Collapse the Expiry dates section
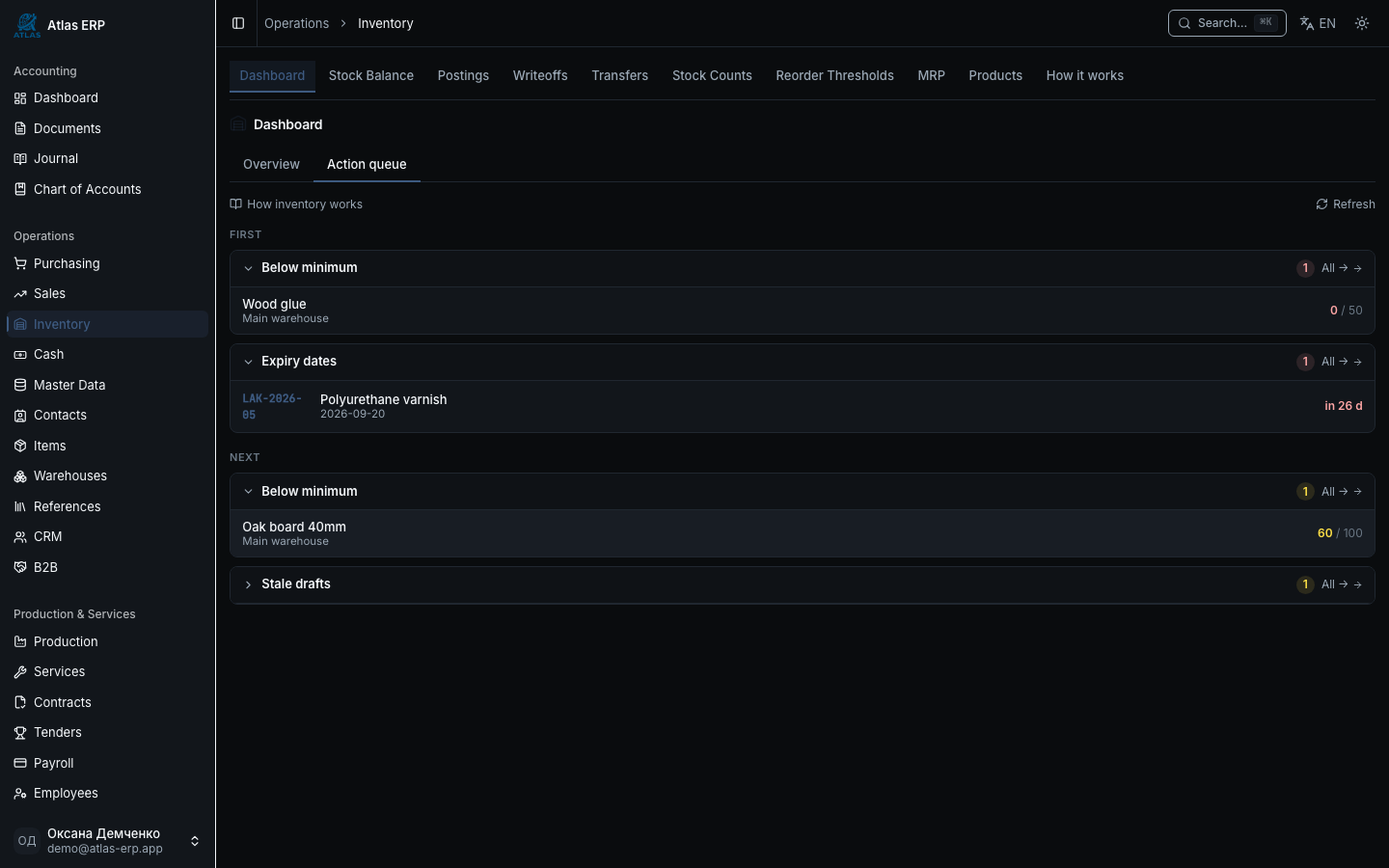The height and width of the screenshot is (868, 1389). pyautogui.click(x=248, y=362)
